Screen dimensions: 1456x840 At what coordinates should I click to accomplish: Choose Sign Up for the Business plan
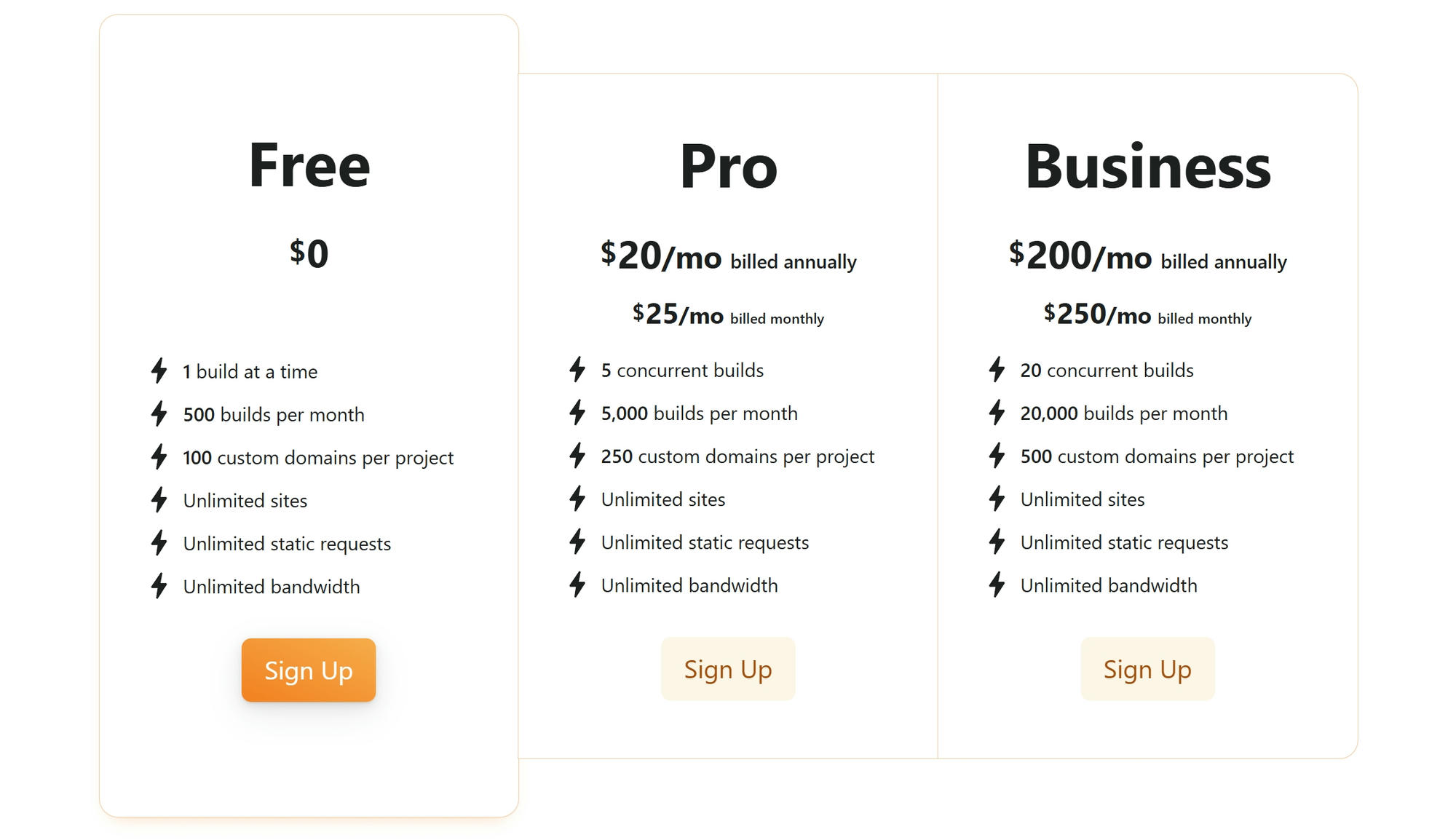click(x=1147, y=669)
